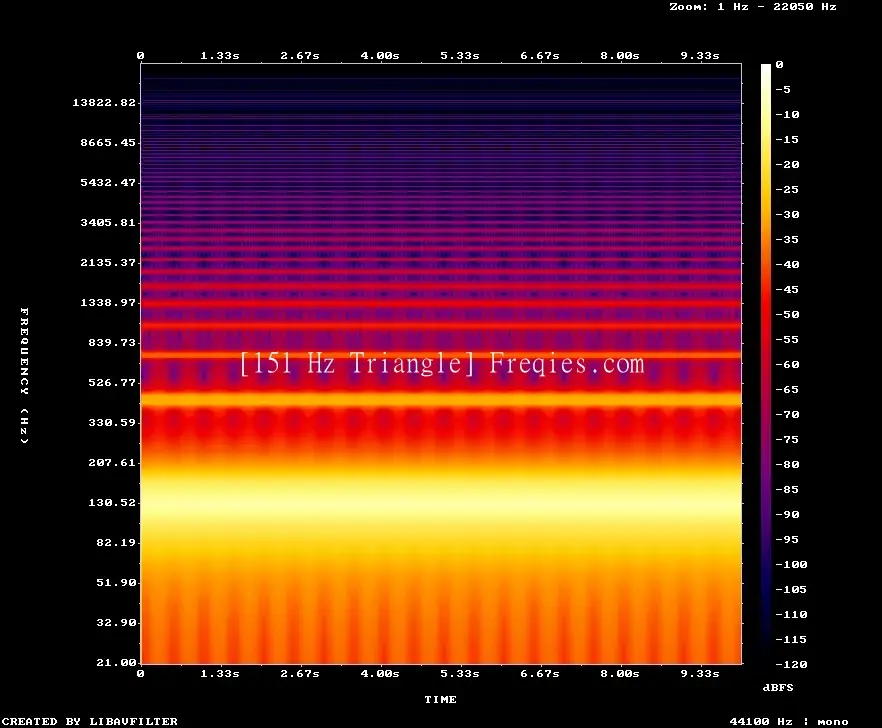Screen dimensions: 882x728
Task: Select the 3405.81 frequency label
Action: point(108,222)
